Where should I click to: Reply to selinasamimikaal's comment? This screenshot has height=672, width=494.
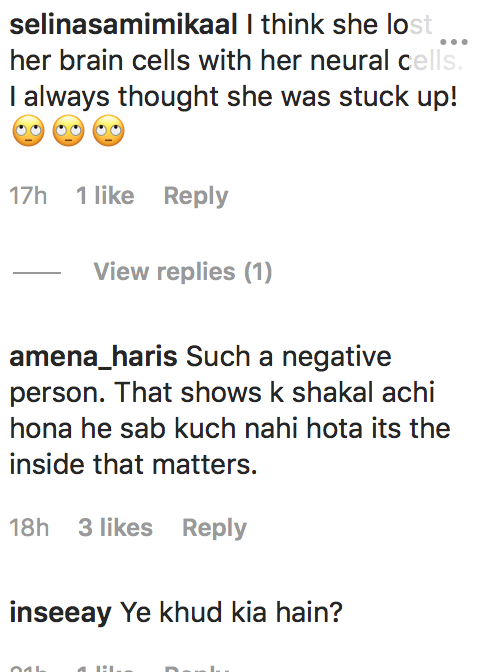[196, 197]
